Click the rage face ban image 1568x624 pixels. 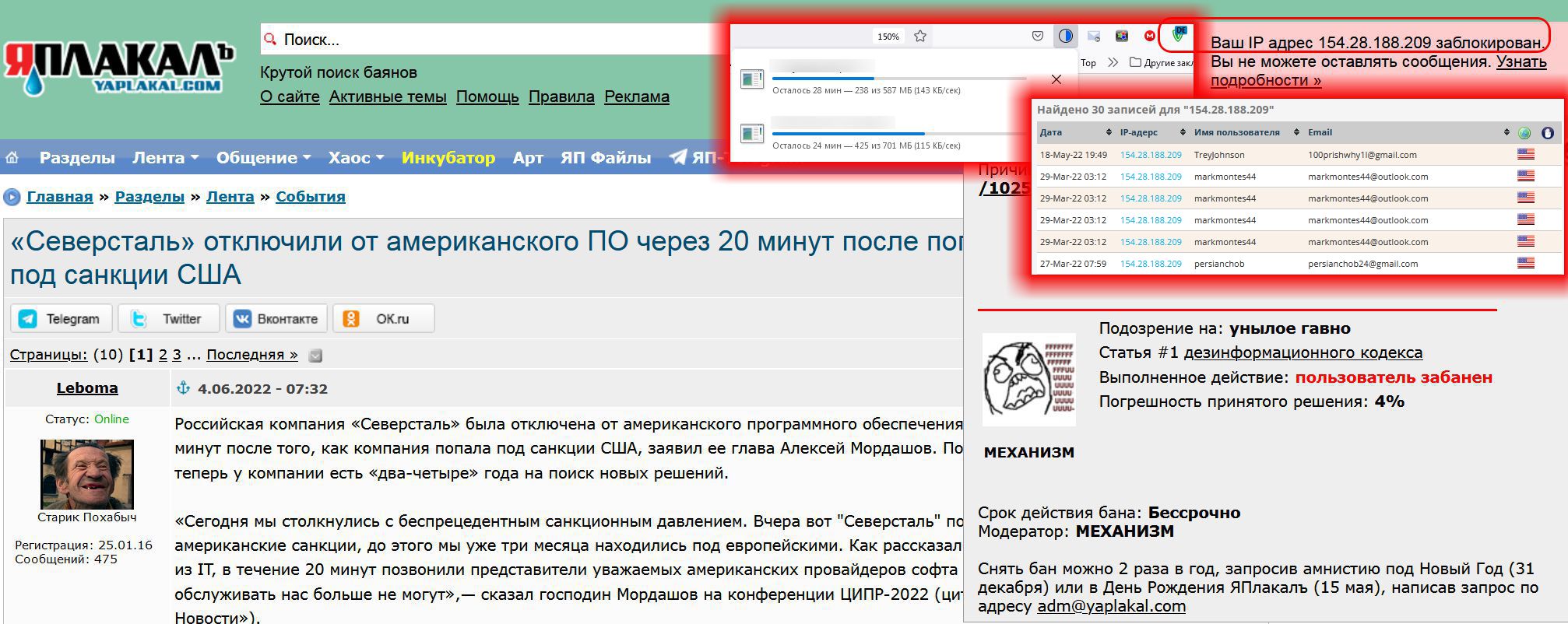pos(1029,380)
